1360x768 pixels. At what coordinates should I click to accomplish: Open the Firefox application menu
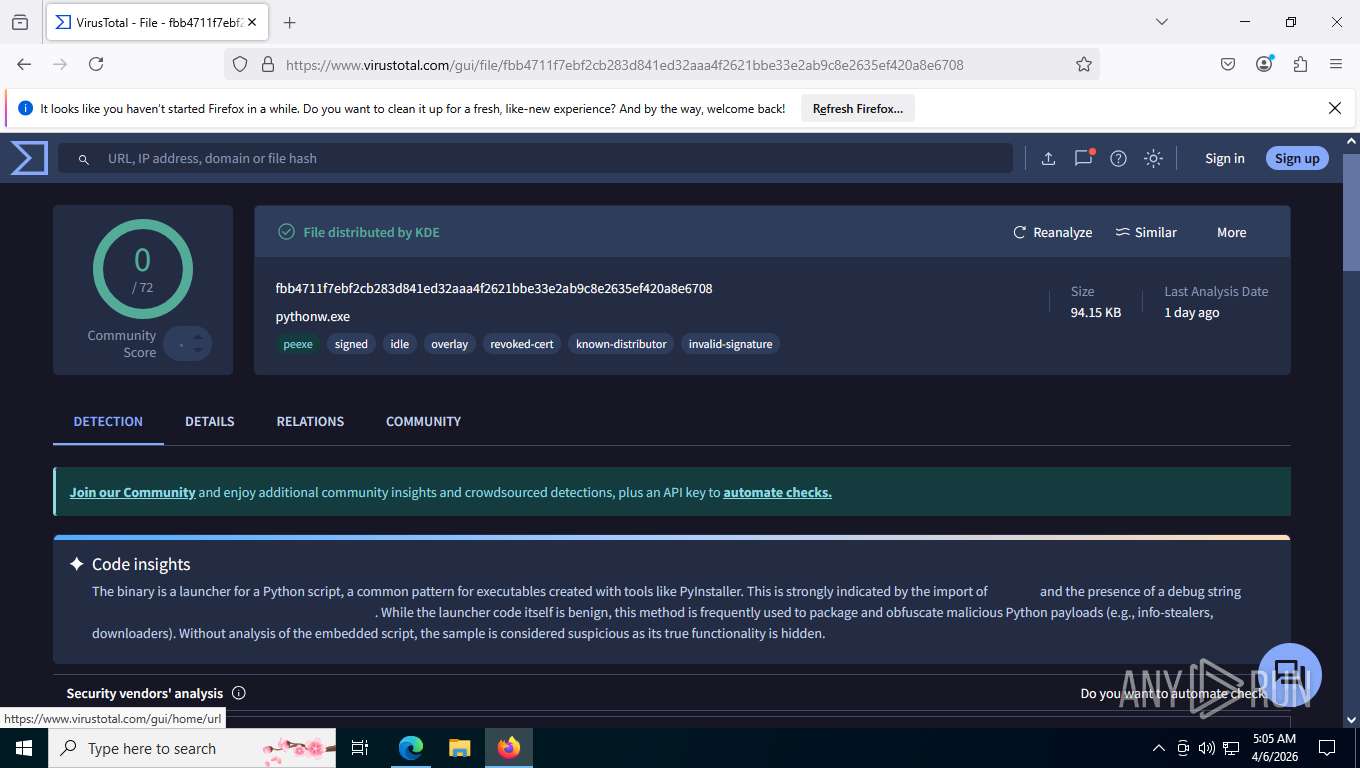click(x=1336, y=64)
